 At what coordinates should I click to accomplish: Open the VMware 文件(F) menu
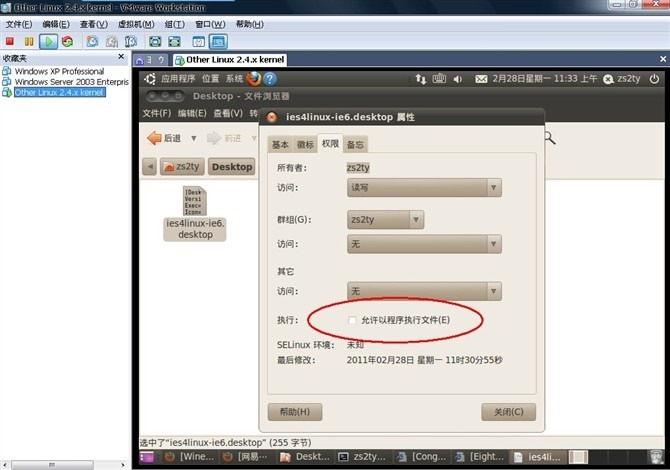coord(18,24)
